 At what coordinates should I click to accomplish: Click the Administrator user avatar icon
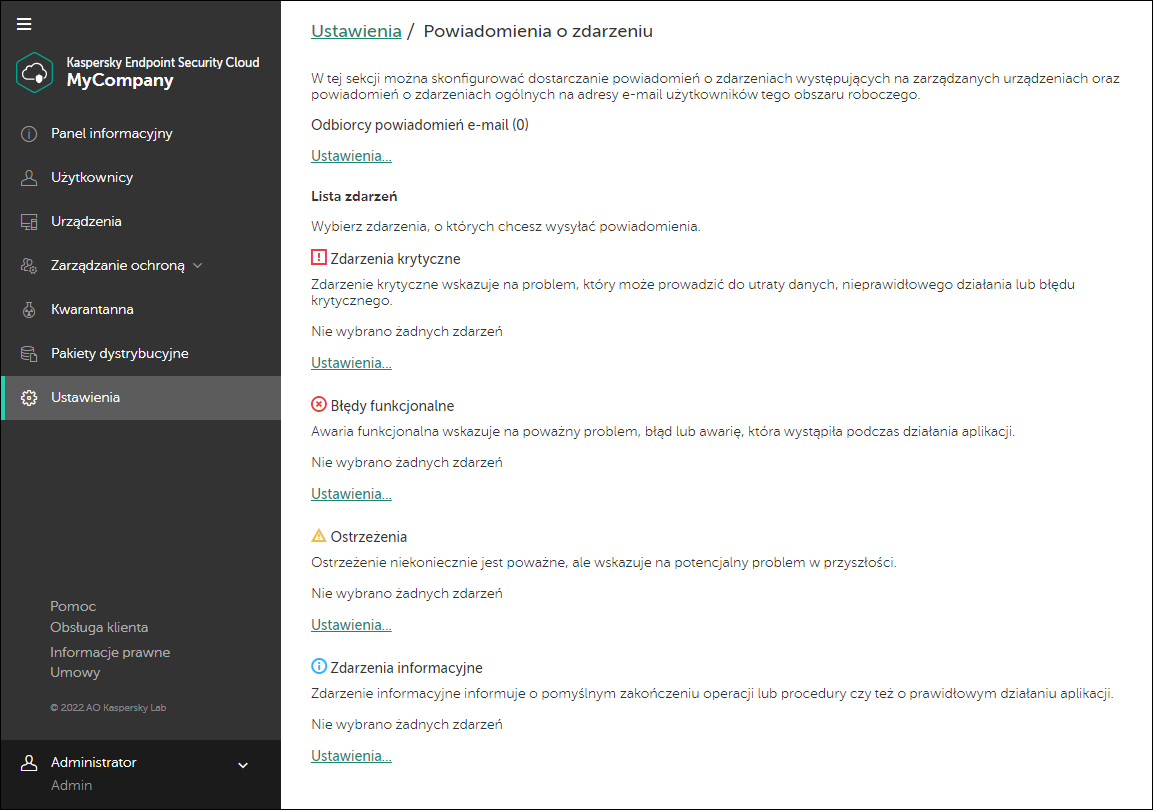coord(29,763)
